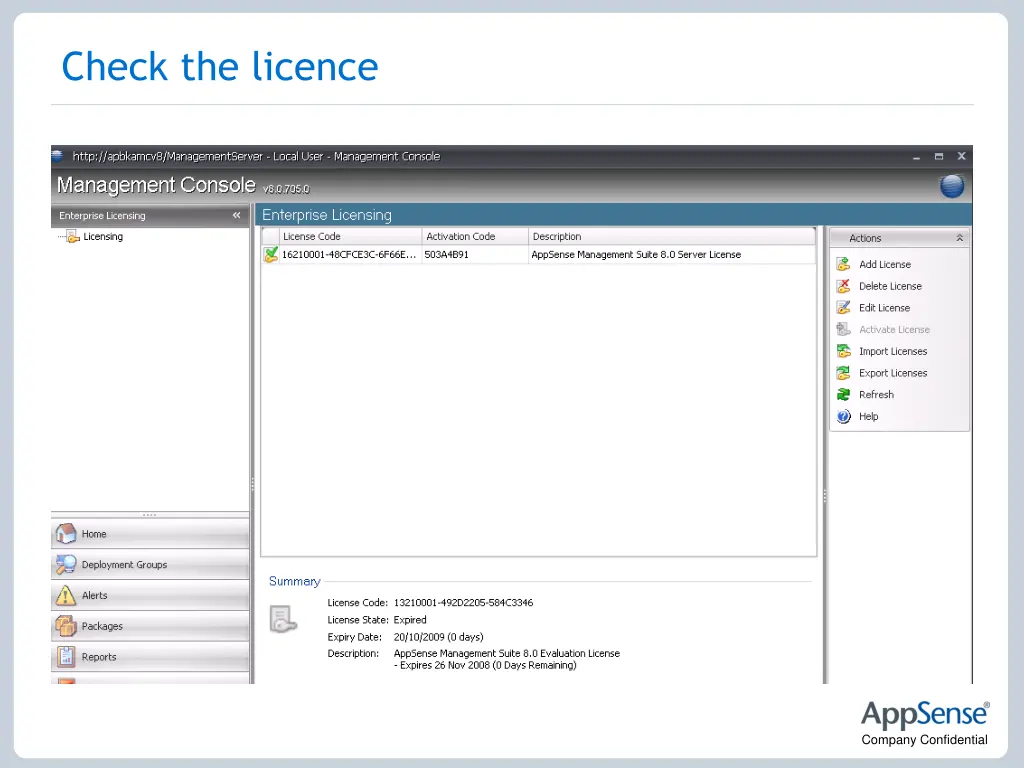Image resolution: width=1024 pixels, height=768 pixels.
Task: Click the Edit License pencil icon
Action: click(844, 308)
